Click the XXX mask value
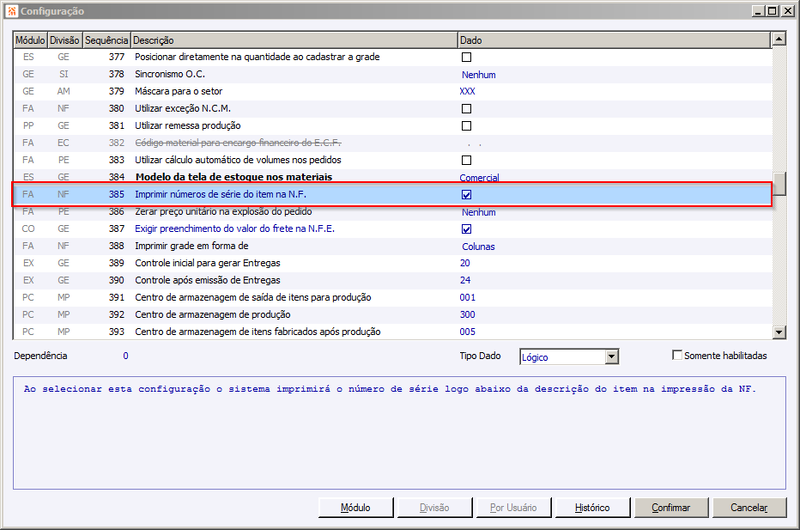 pyautogui.click(x=467, y=91)
